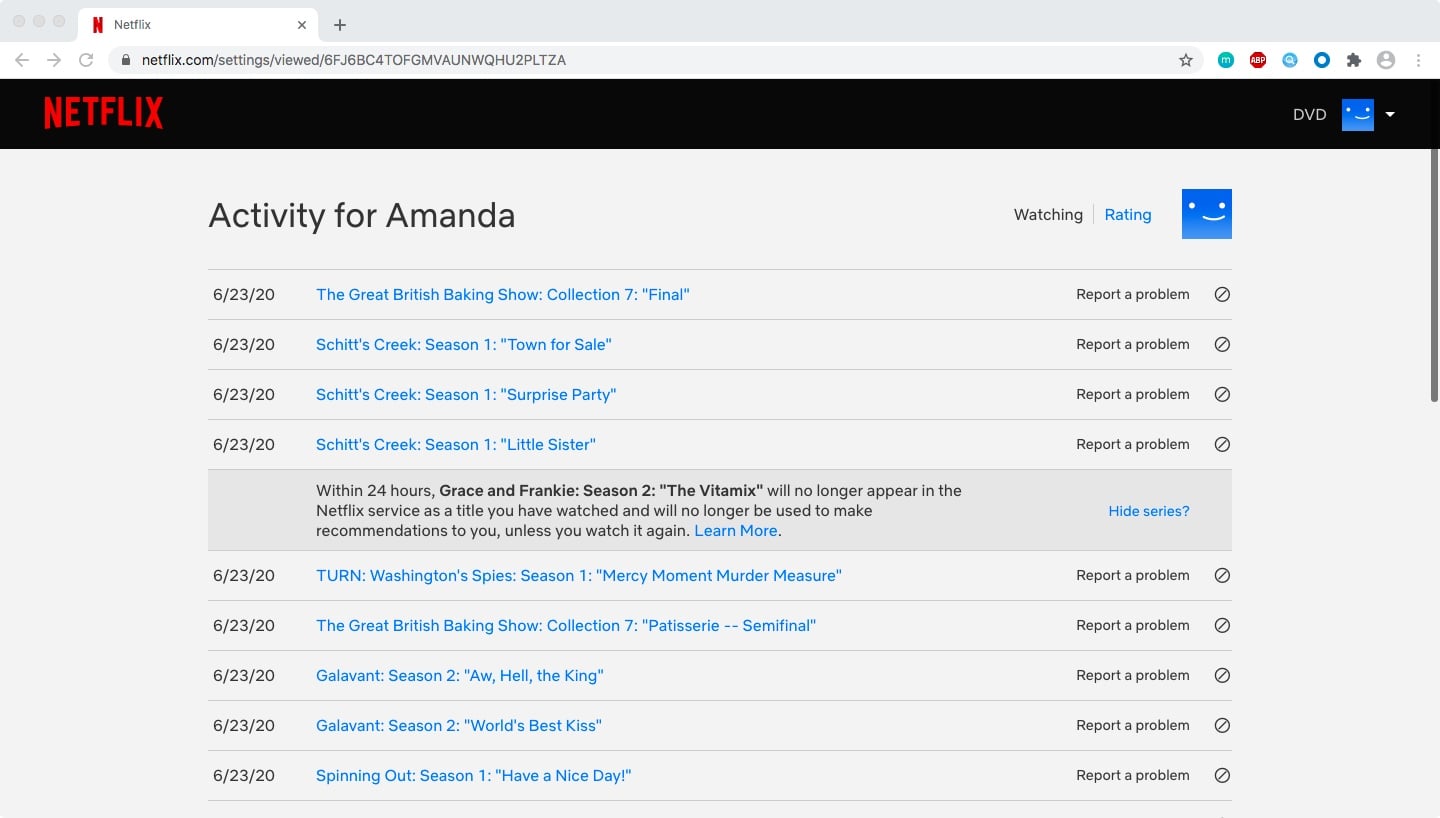Click Amanda's large profile avatar
Screen dimensions: 1440x818
[1207, 214]
